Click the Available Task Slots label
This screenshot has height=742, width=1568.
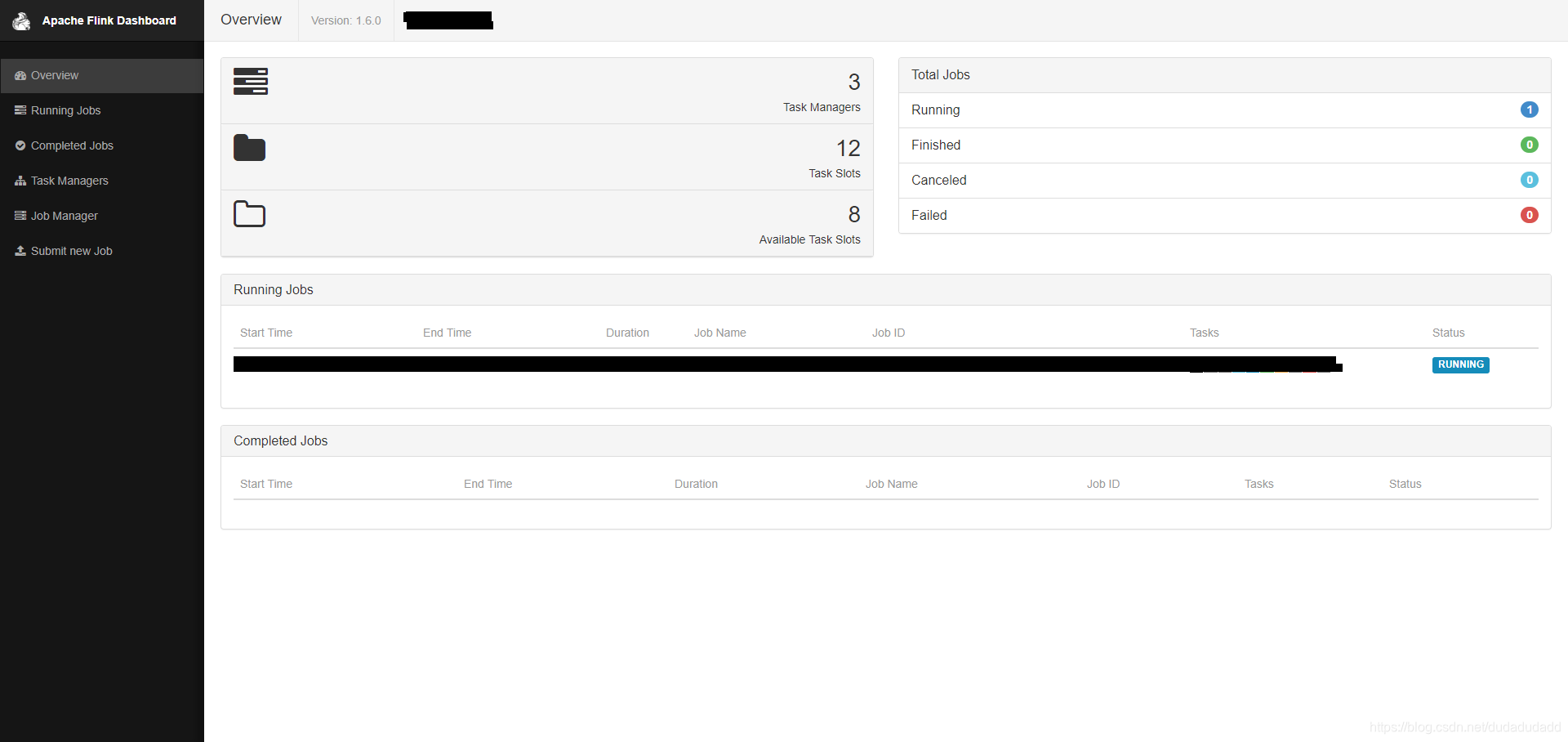[x=810, y=239]
